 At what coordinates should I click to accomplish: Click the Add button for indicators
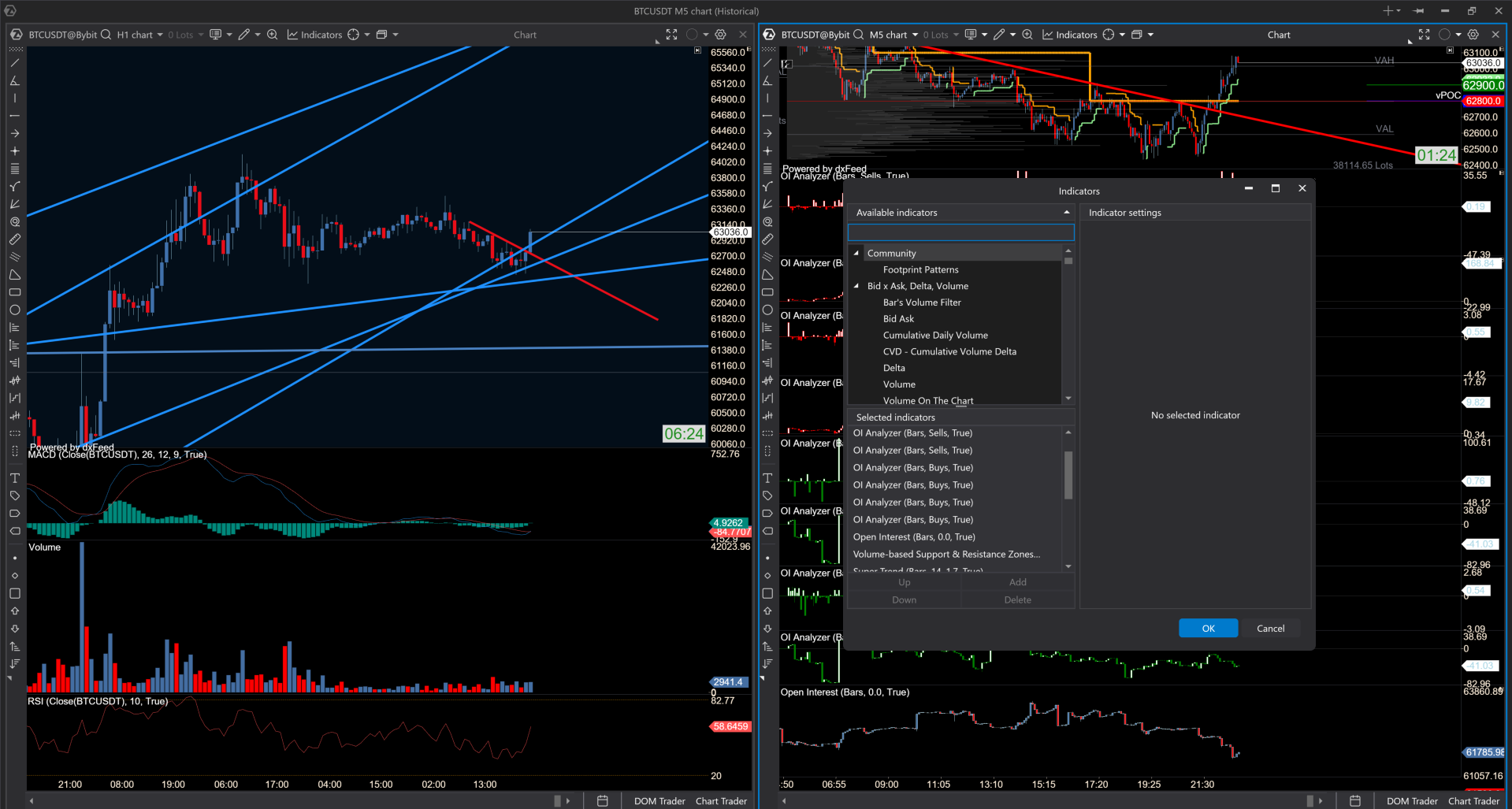point(1017,581)
